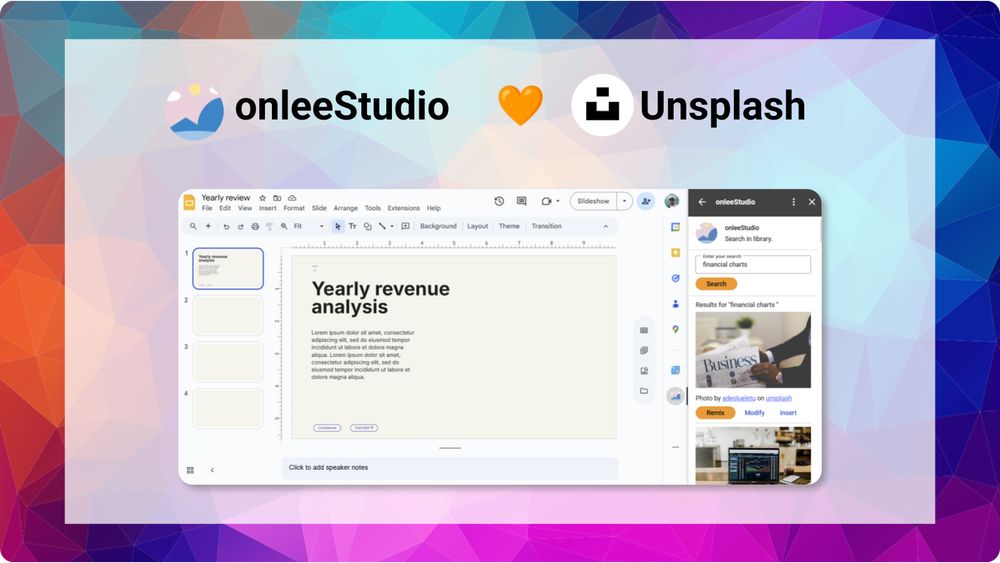Open the Share people icon

[x=645, y=201]
